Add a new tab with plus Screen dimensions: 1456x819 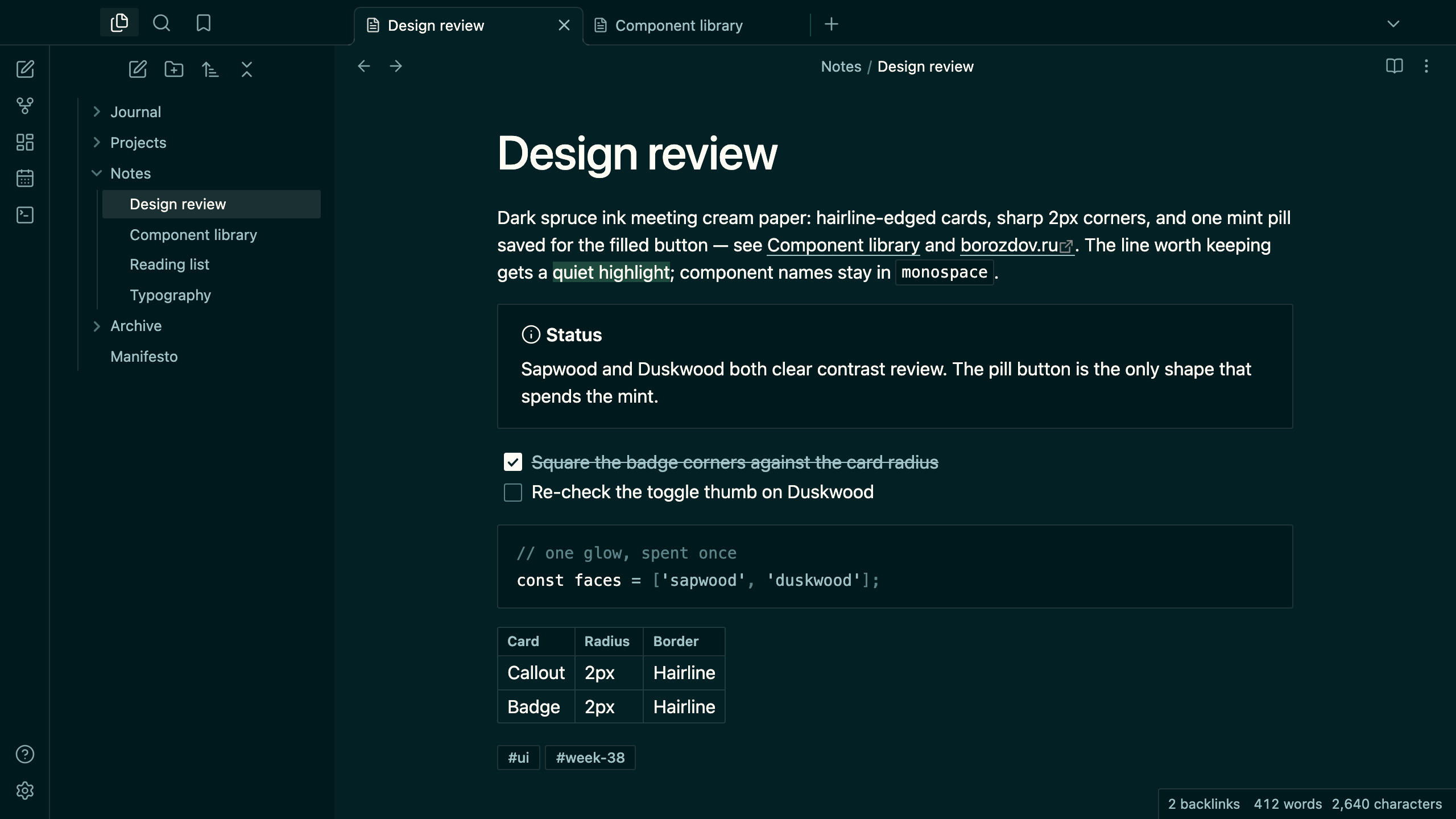point(832,24)
